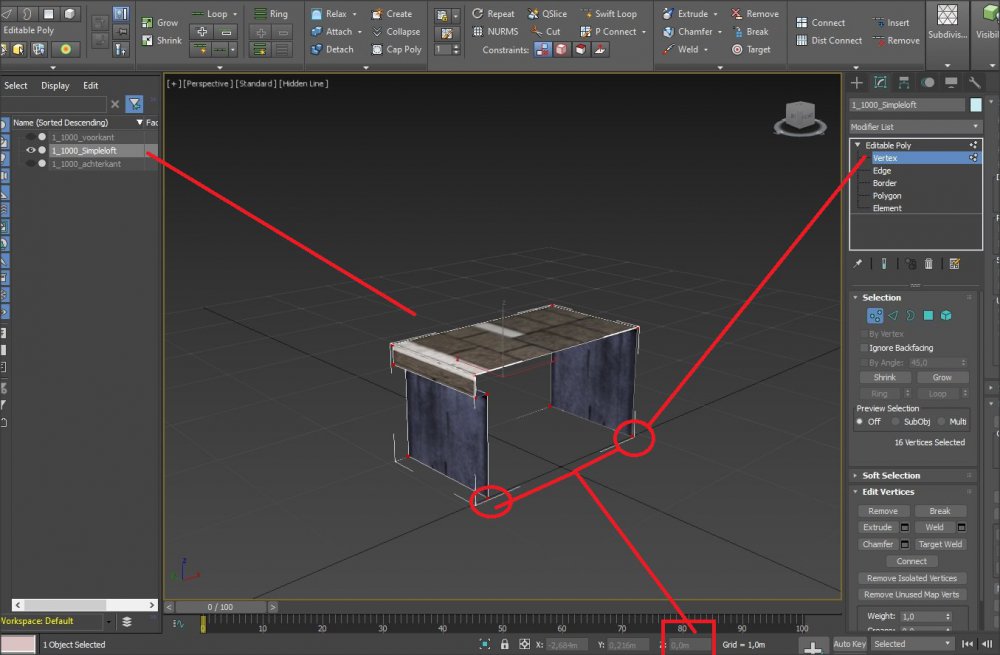1000x655 pixels.
Task: Open the Hierarchy panel icon
Action: point(904,83)
